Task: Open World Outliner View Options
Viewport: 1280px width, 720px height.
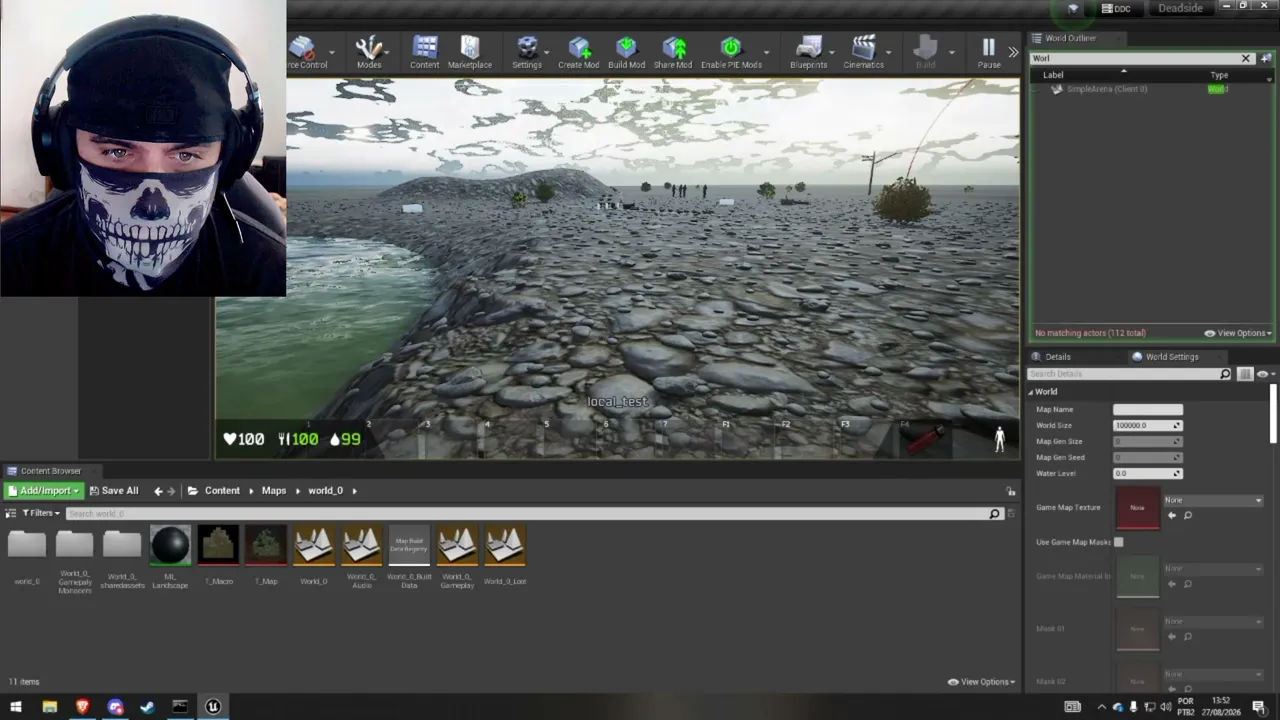Action: [x=1238, y=333]
